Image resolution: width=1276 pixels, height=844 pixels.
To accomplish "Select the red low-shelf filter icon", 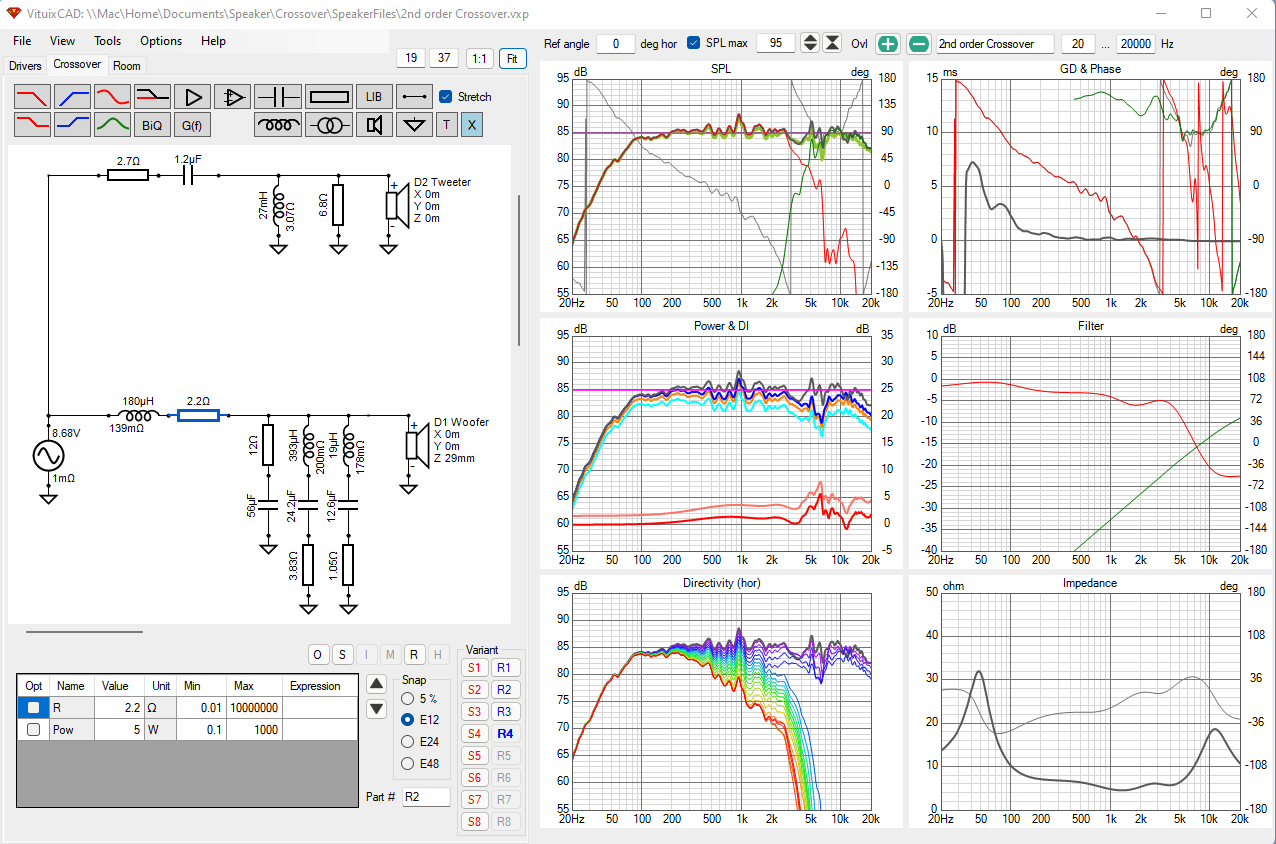I will [x=33, y=125].
